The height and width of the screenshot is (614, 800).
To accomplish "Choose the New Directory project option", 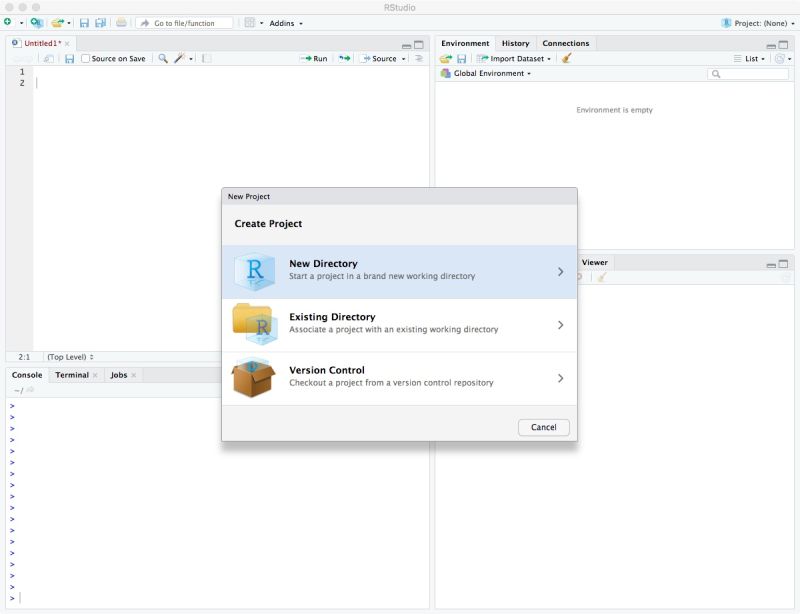I will pyautogui.click(x=399, y=272).
